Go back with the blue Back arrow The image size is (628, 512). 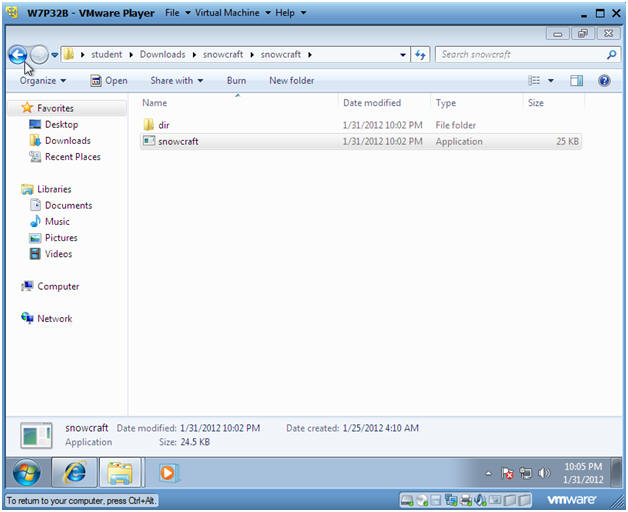point(17,54)
